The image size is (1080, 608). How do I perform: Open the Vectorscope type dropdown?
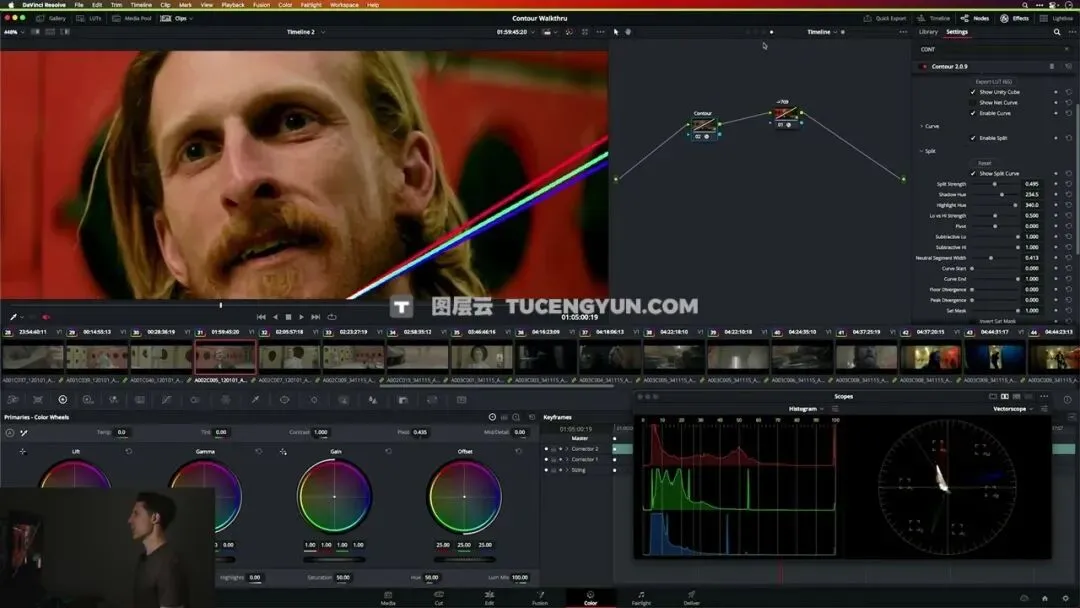click(1013, 409)
